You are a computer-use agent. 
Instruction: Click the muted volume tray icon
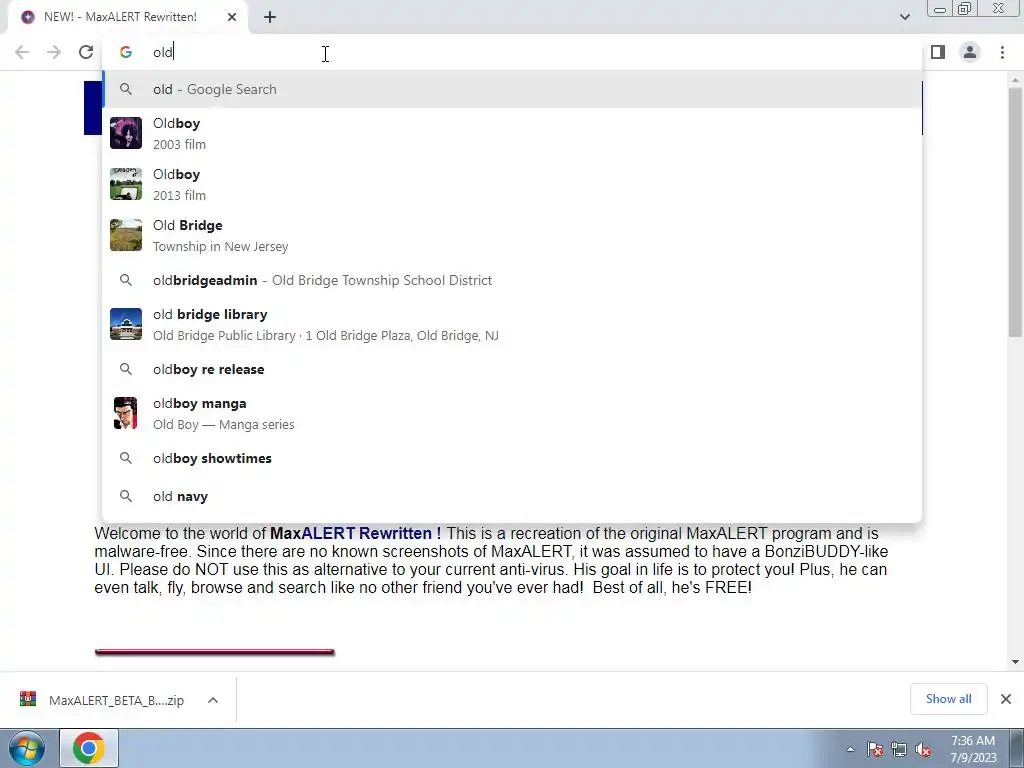923,750
